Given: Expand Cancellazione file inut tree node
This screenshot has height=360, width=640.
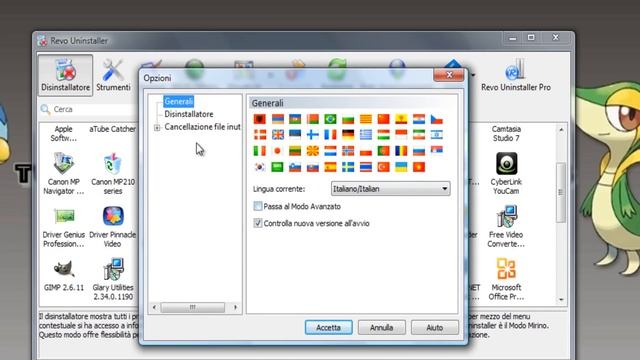Looking at the screenshot, I should coord(157,128).
